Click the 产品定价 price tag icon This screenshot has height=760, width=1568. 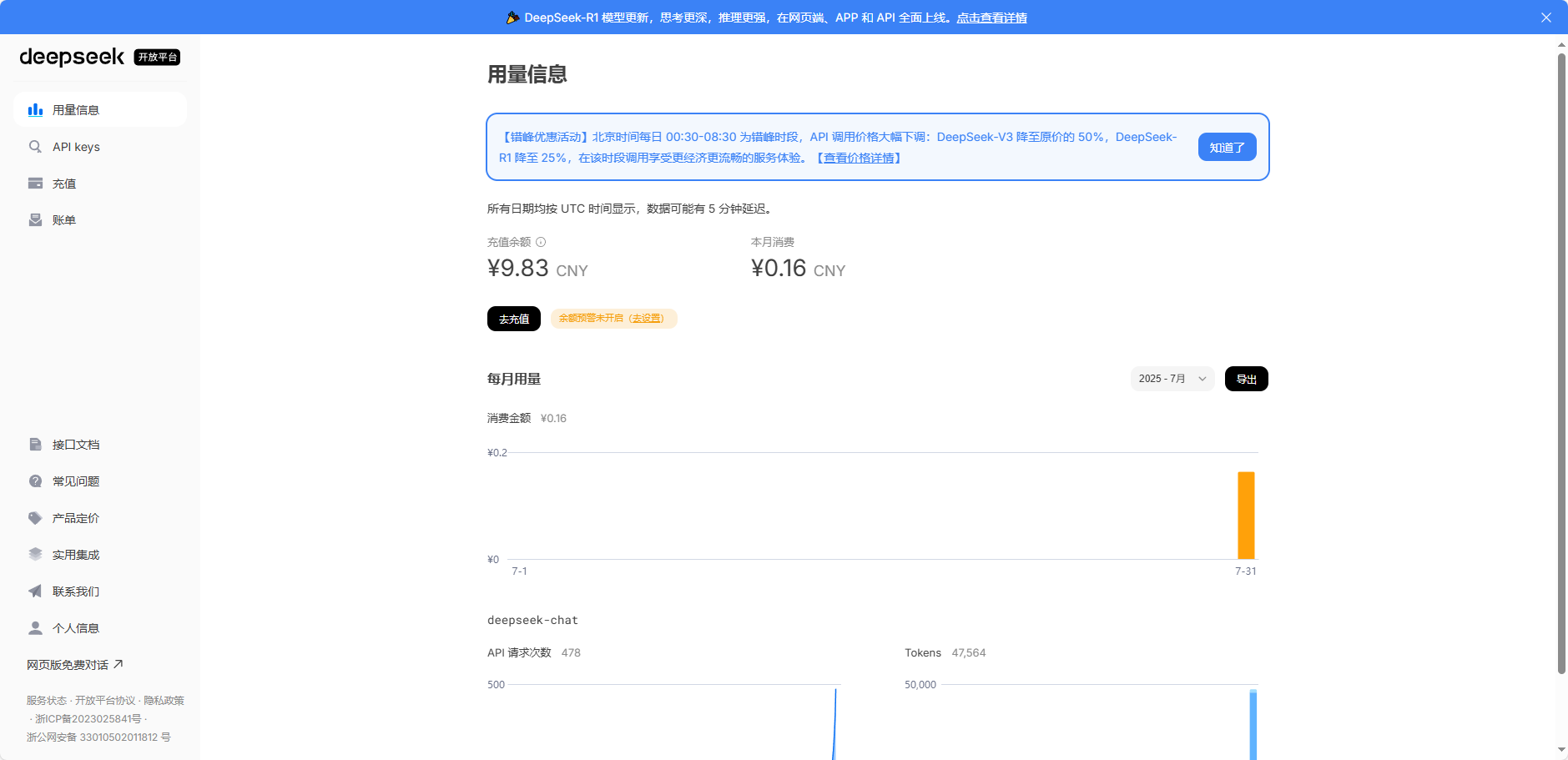point(35,518)
